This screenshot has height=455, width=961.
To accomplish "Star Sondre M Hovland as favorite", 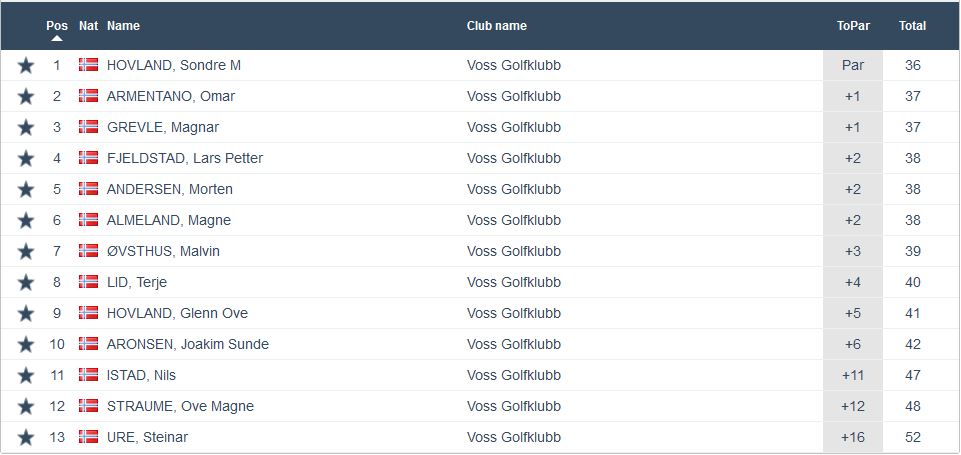I will click(26, 66).
